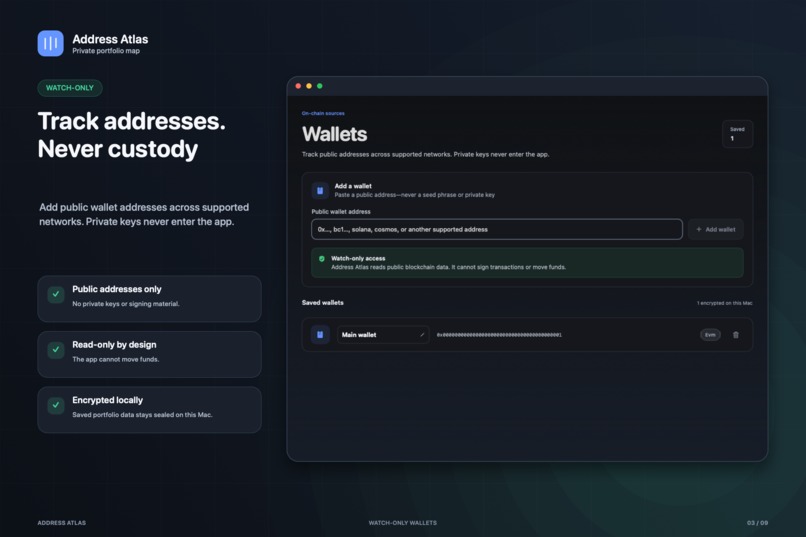Click the Address Atlas logo icon
This screenshot has width=806, height=537.
click(50, 43)
